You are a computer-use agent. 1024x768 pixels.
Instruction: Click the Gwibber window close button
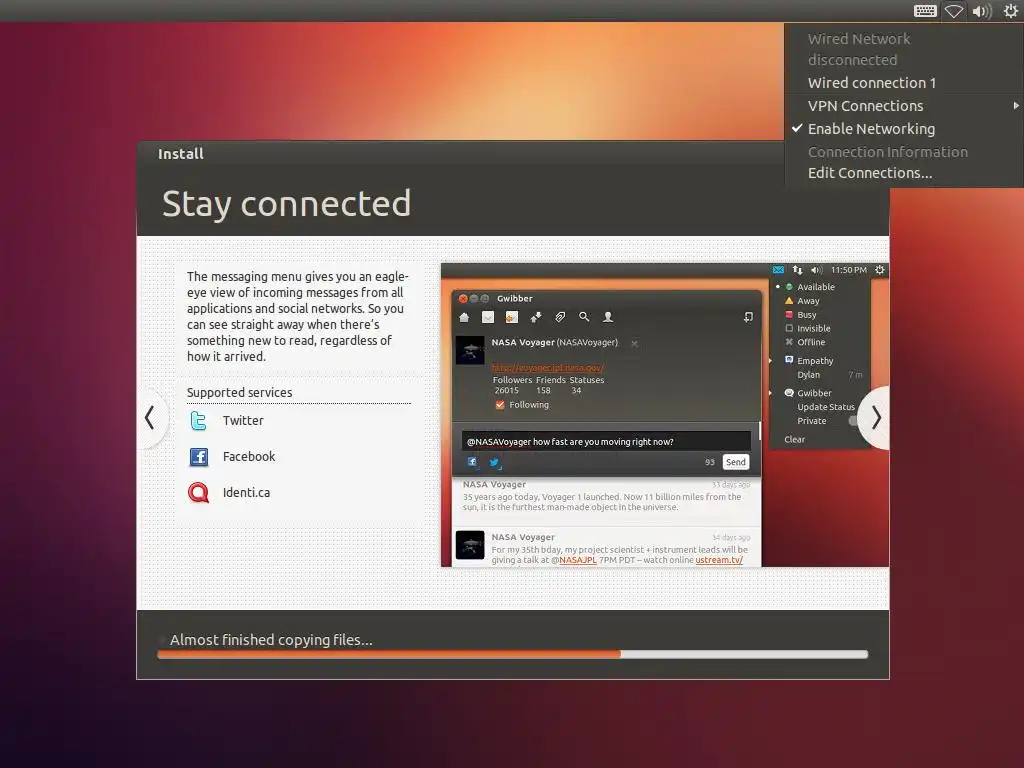(x=463, y=298)
